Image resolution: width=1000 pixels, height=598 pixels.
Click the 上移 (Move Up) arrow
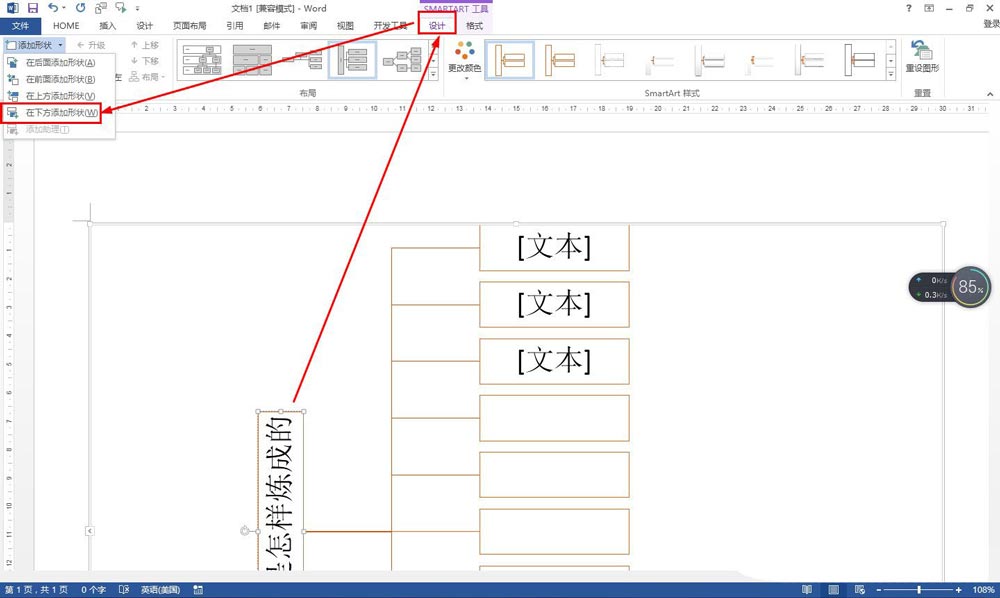tap(144, 45)
